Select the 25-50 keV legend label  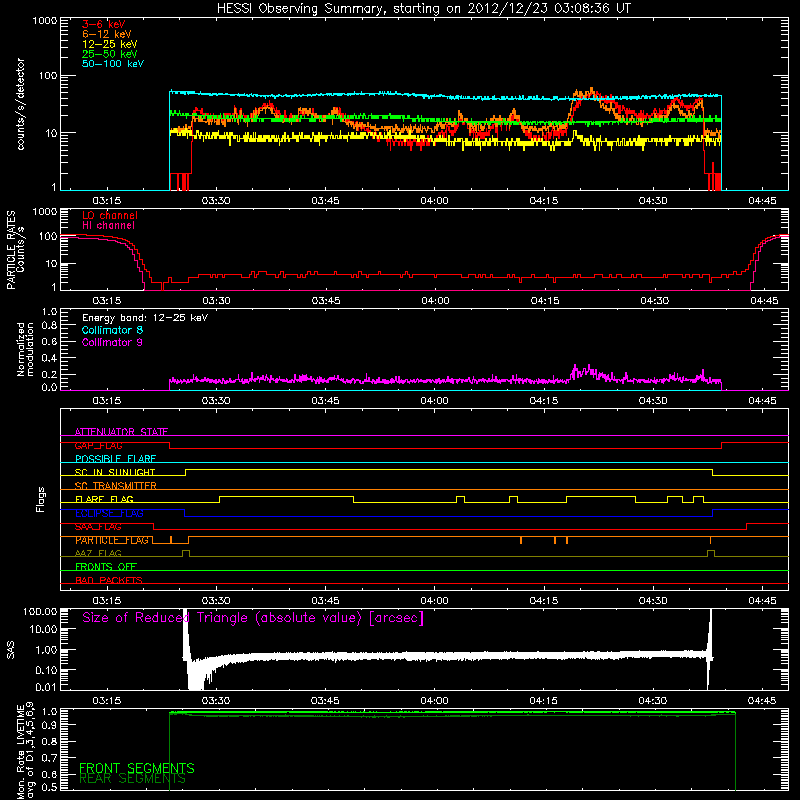pos(110,54)
